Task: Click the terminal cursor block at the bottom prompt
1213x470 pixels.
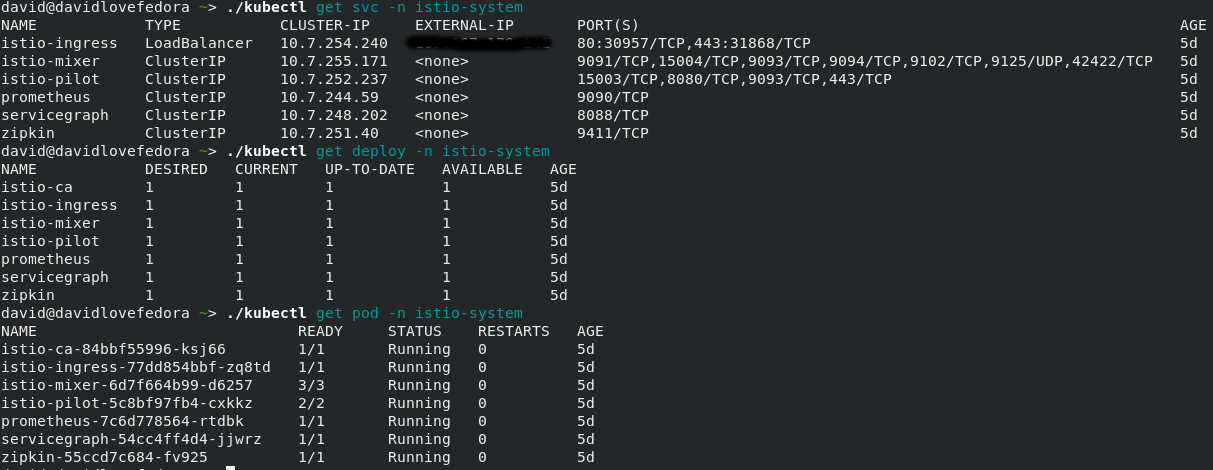Action: tap(230, 468)
